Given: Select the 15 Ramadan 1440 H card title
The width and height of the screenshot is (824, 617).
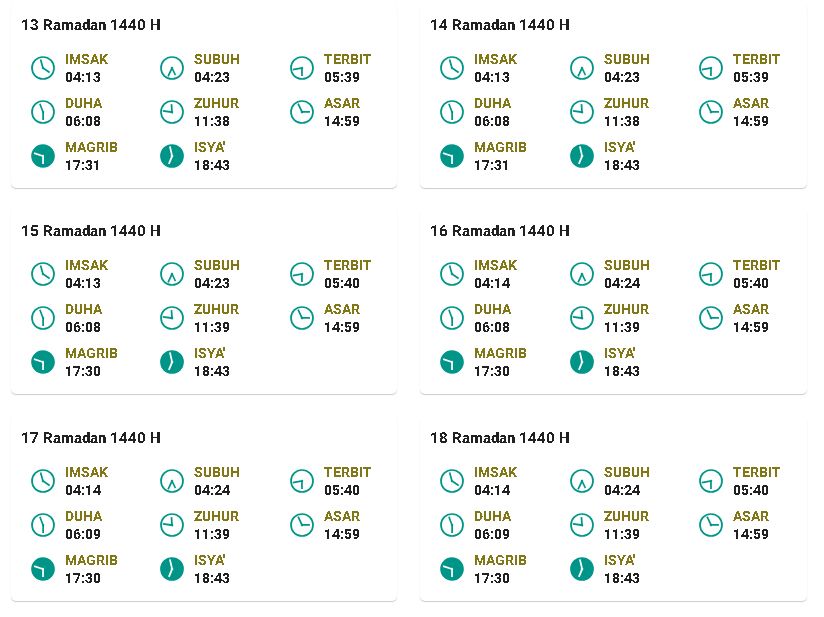Looking at the screenshot, I should [91, 231].
